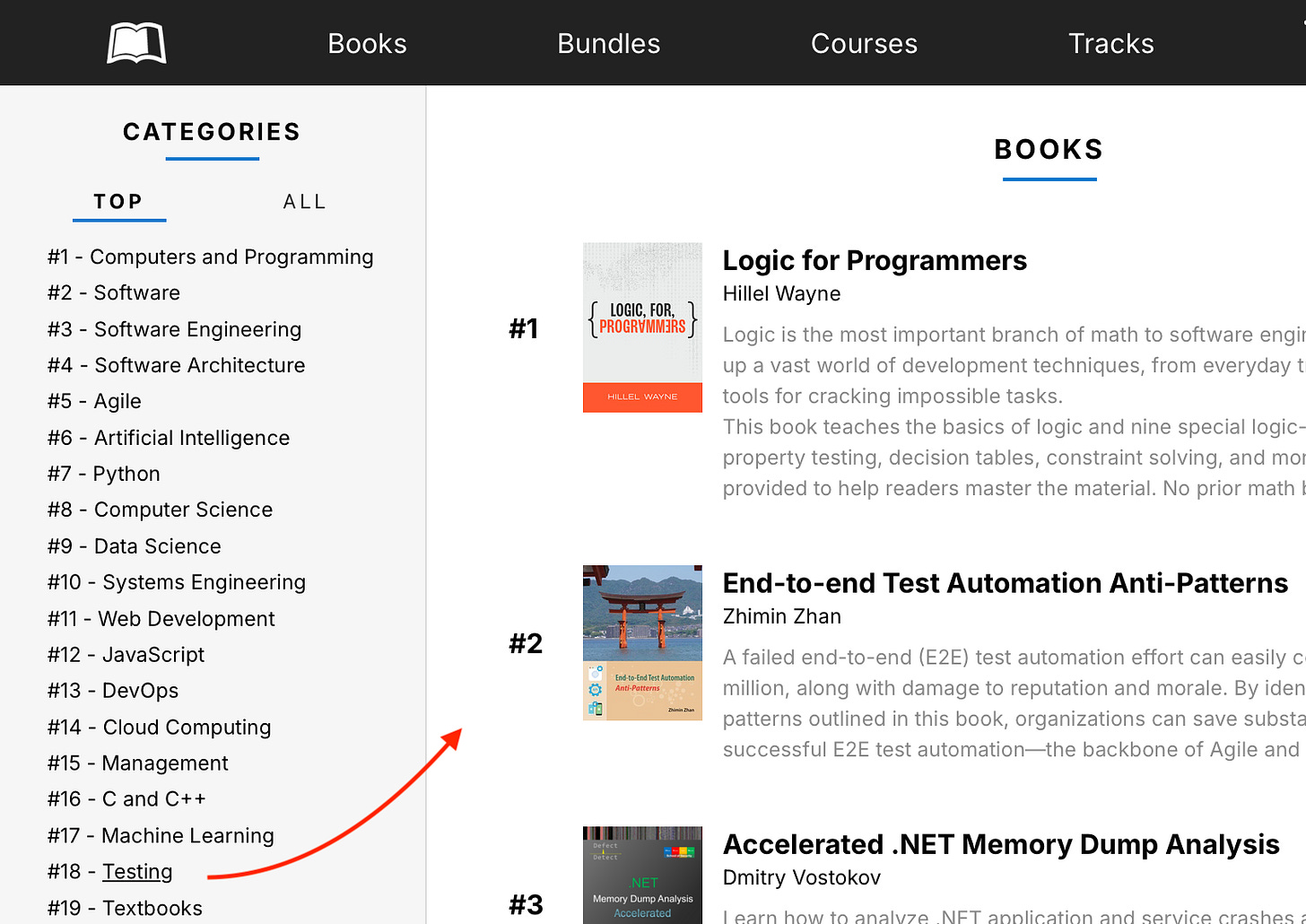Open the Software Engineering category
This screenshot has width=1306, height=924.
coord(174,329)
